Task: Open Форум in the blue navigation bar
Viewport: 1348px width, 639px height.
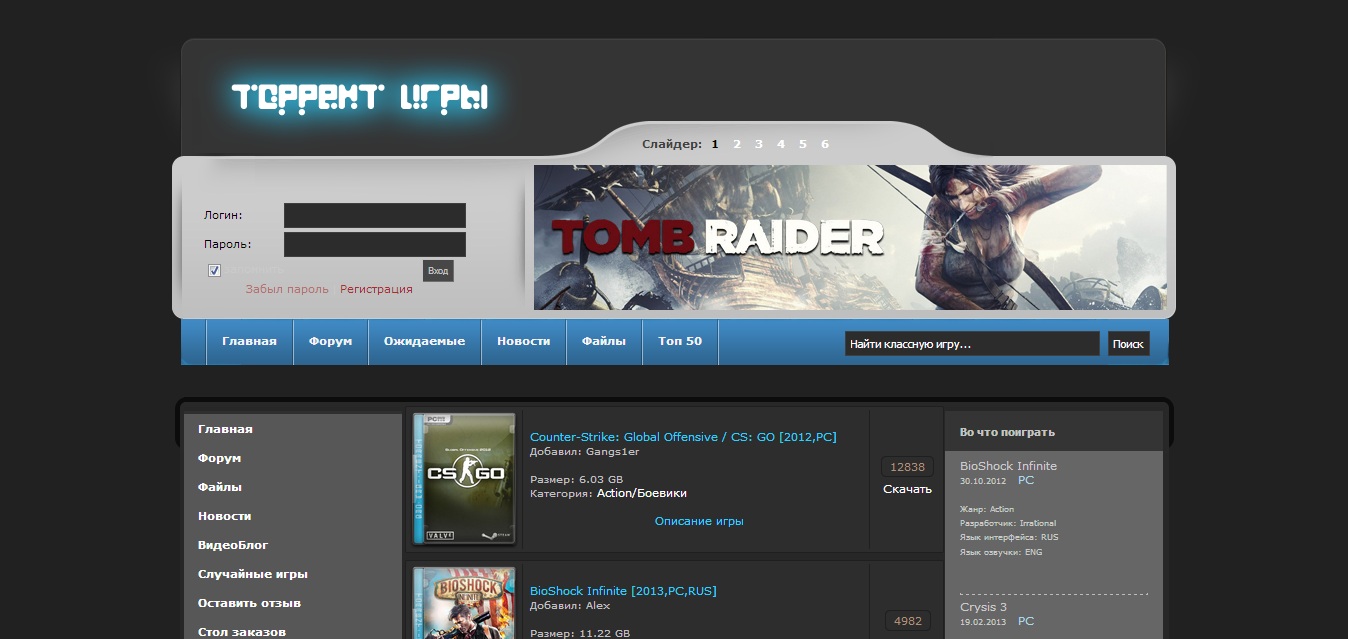Action: click(x=330, y=341)
